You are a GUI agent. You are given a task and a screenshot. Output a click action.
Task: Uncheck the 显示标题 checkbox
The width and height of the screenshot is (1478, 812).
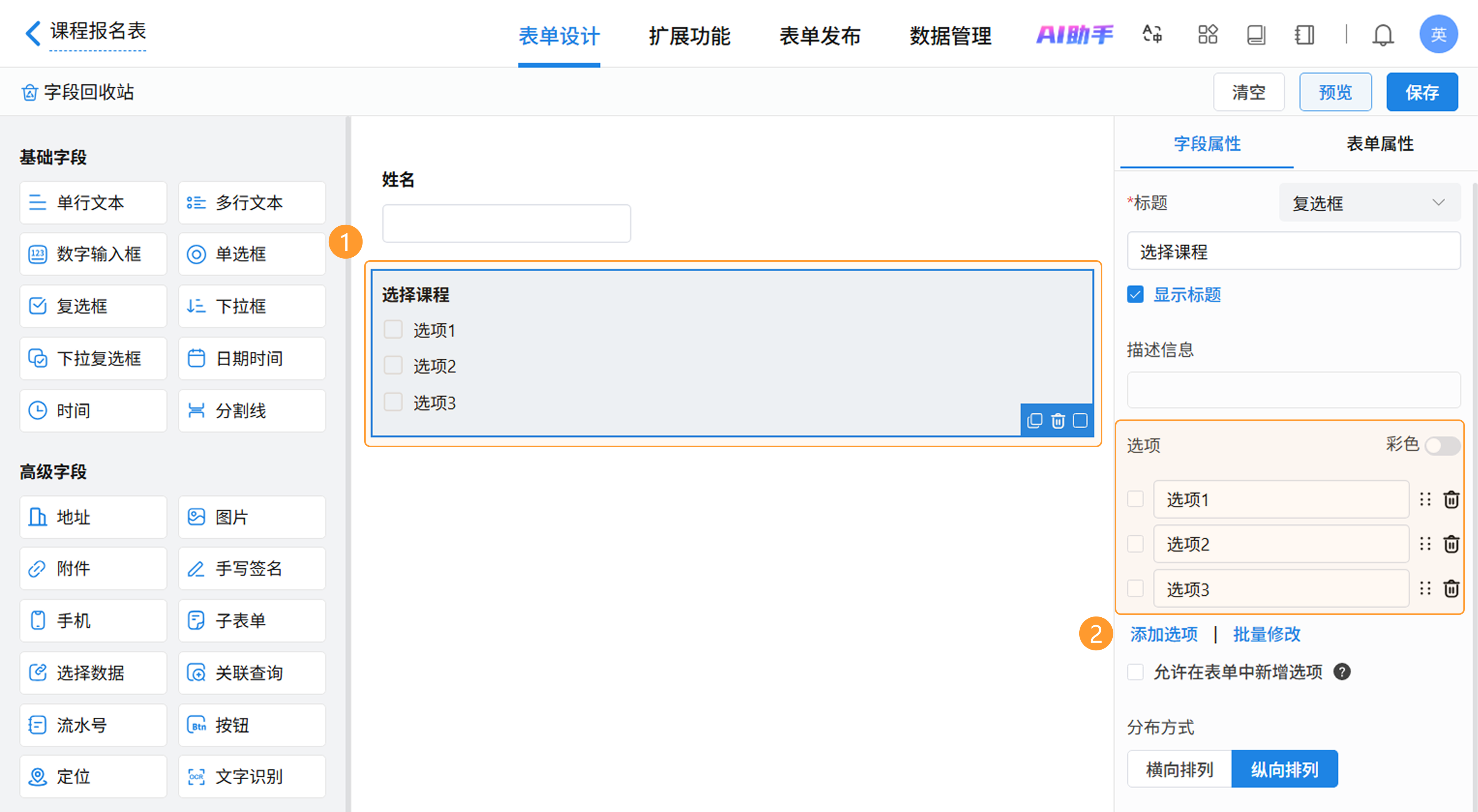coord(1135,294)
